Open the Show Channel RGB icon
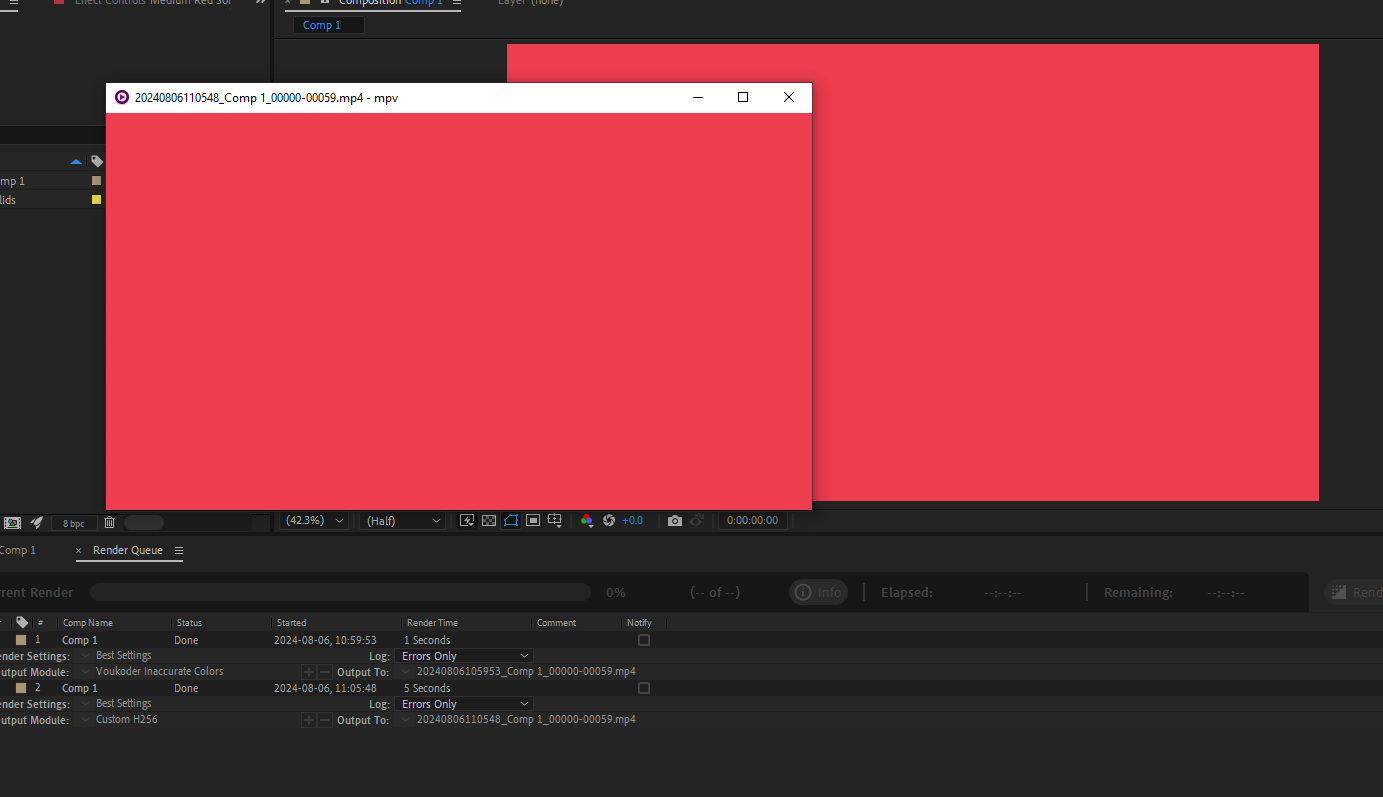The width and height of the screenshot is (1383, 797). pos(587,521)
